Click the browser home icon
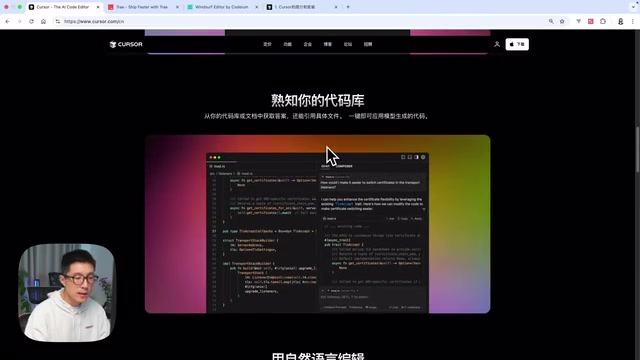Image resolution: width=640 pixels, height=360 pixels. point(43,21)
